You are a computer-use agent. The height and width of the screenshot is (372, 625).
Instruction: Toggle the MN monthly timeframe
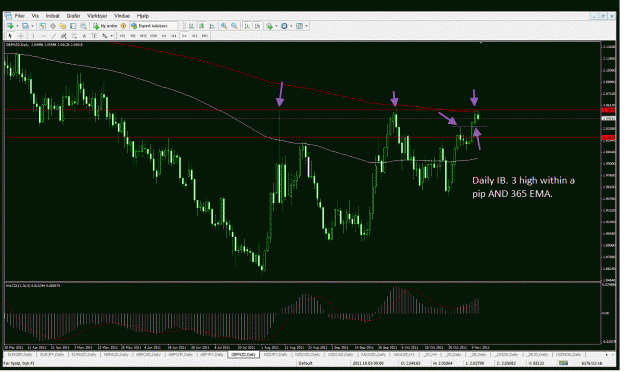(x=204, y=36)
